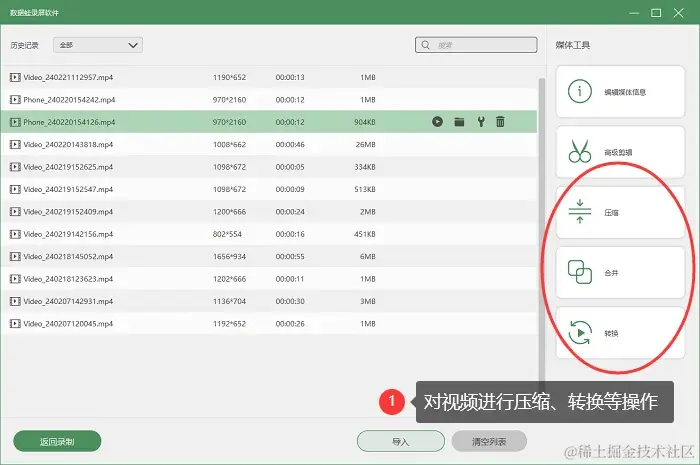This screenshot has width=700, height=465.
Task: Select file name Video_240219142156.mp4
Action: [68, 234]
